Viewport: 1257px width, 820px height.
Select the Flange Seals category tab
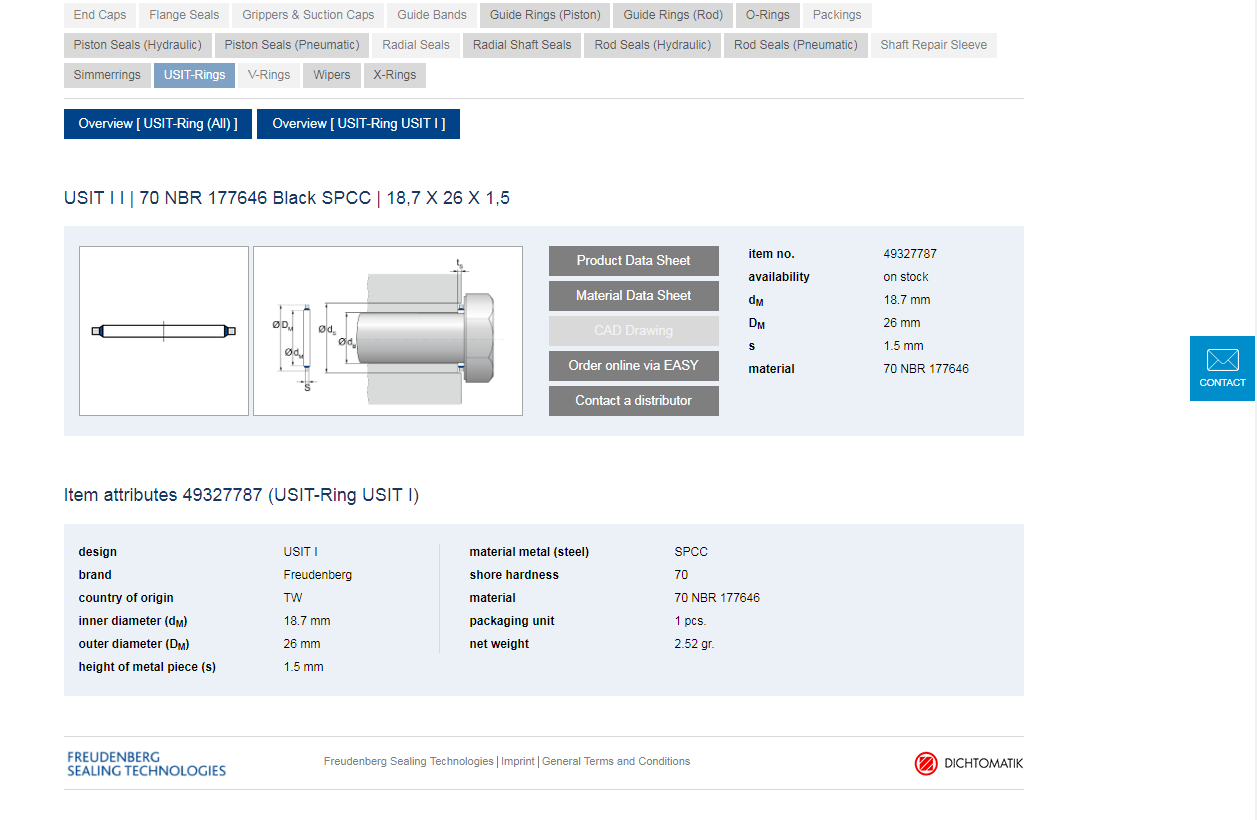pos(184,15)
